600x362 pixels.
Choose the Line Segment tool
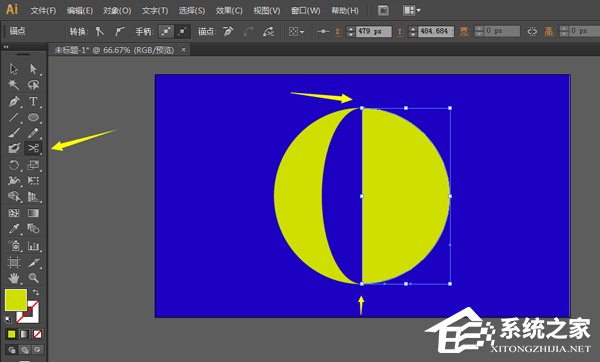pos(14,117)
